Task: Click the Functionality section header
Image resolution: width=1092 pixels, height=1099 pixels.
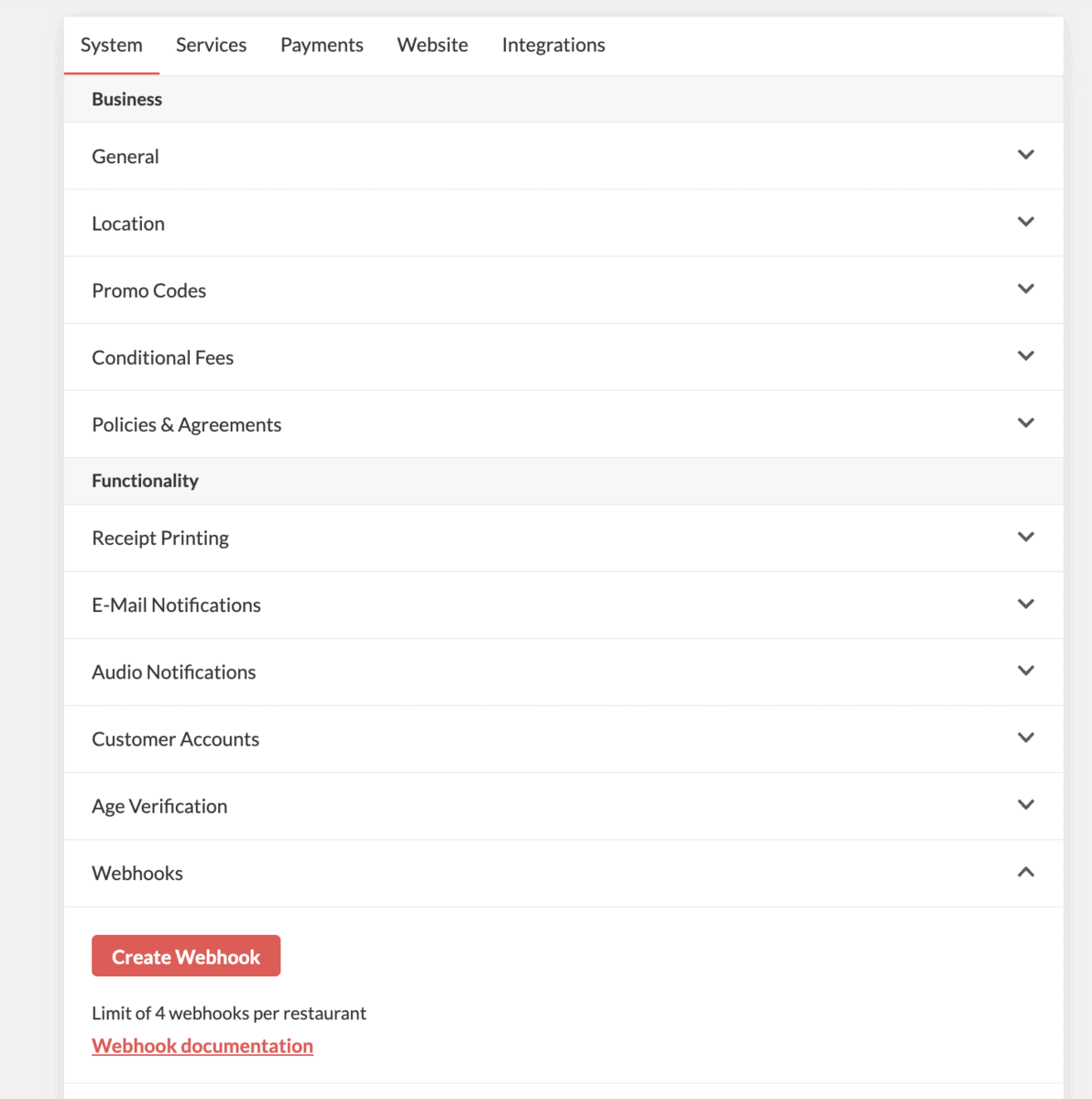Action: coord(145,480)
